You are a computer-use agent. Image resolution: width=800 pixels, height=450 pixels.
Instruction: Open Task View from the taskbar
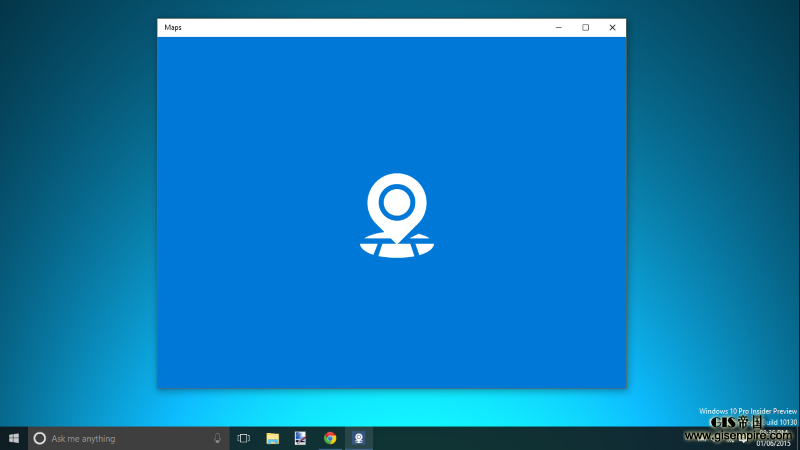coord(243,438)
